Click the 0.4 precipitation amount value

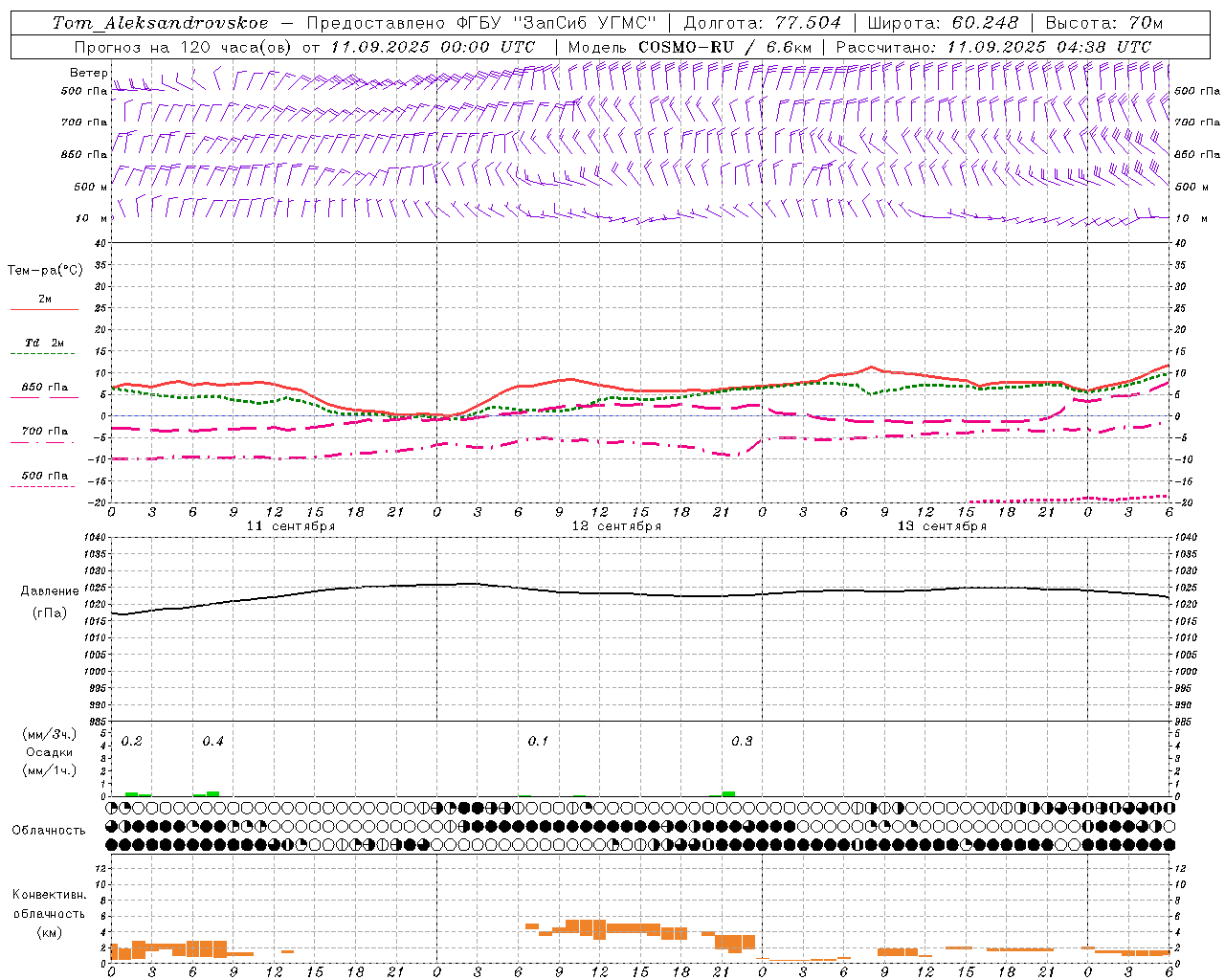tap(212, 742)
